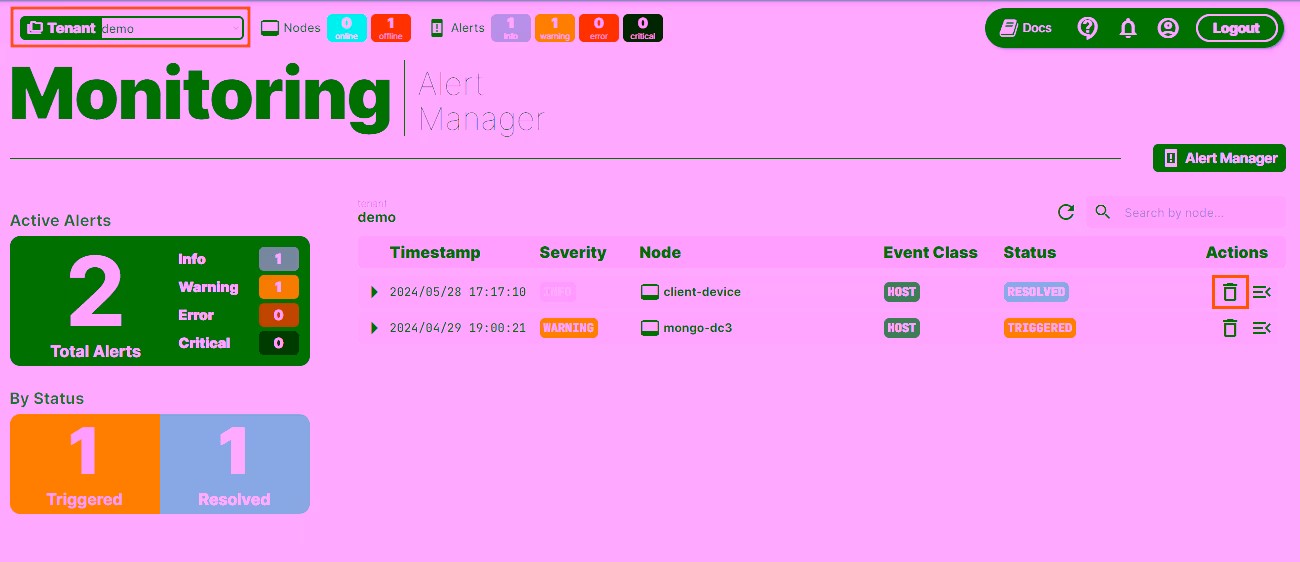Open the notifications bell

click(1128, 28)
